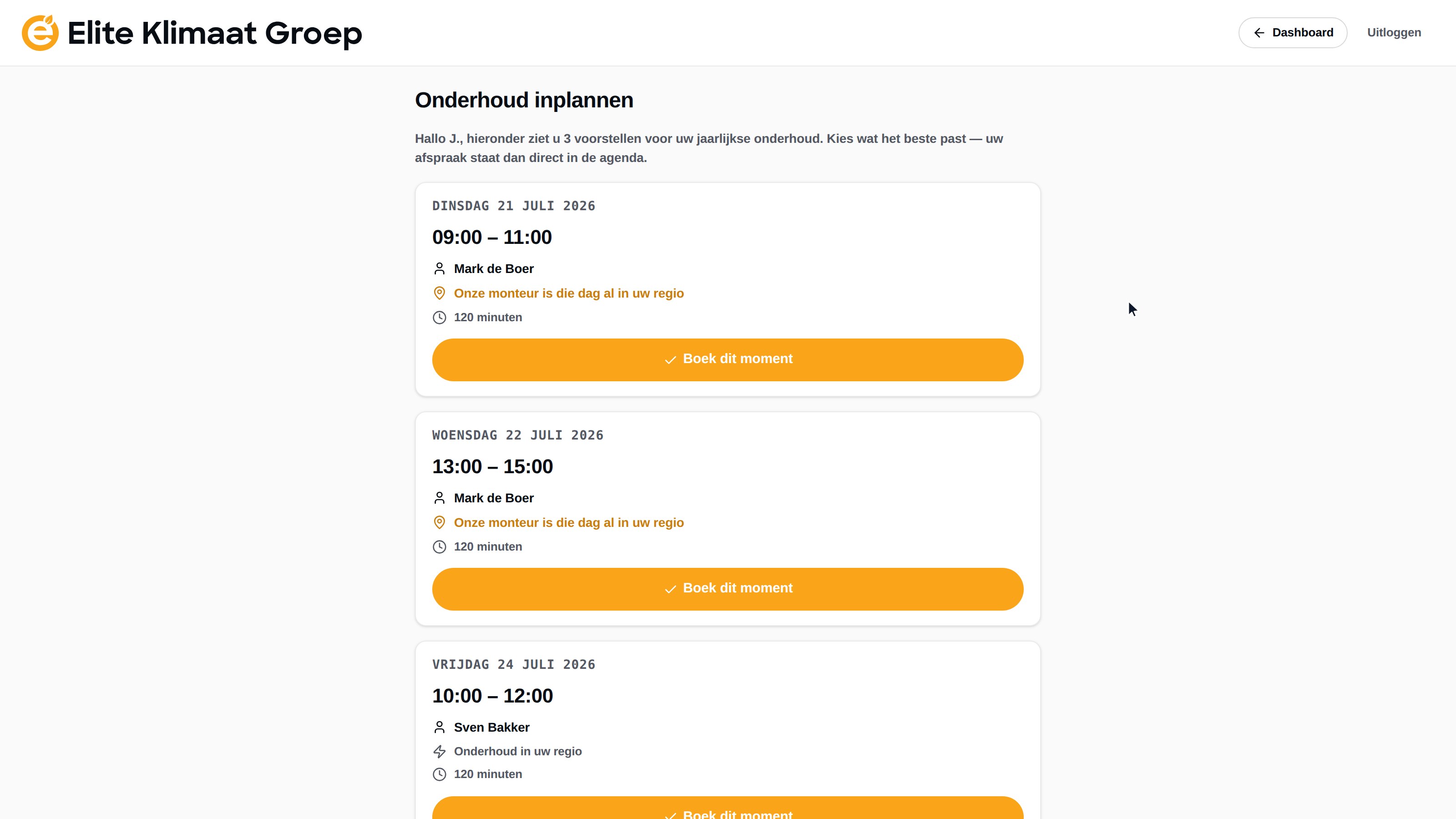Click the location pin icon in Woensdag card
This screenshot has width=1456, height=819.
pyautogui.click(x=439, y=523)
